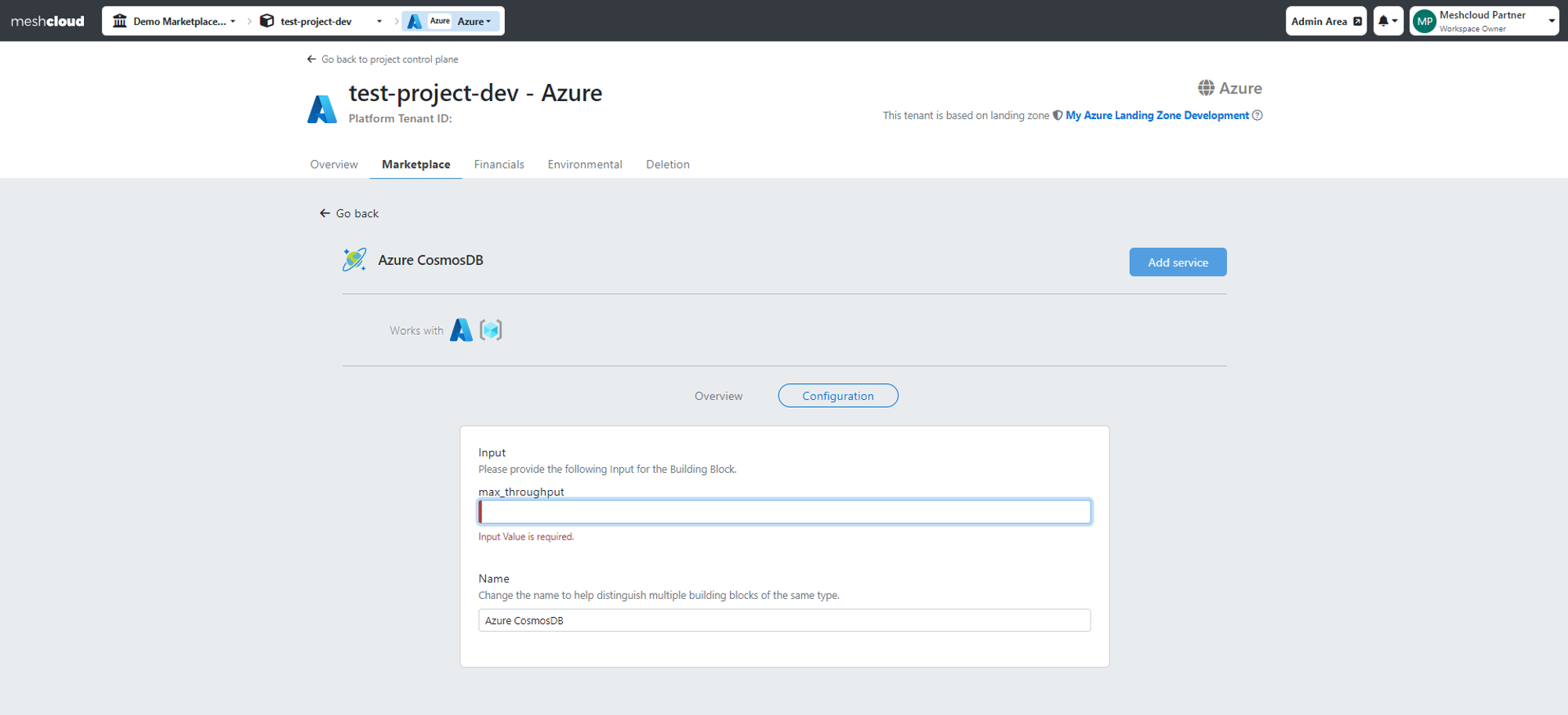
Task: Click the workspace building icon
Action: [120, 21]
